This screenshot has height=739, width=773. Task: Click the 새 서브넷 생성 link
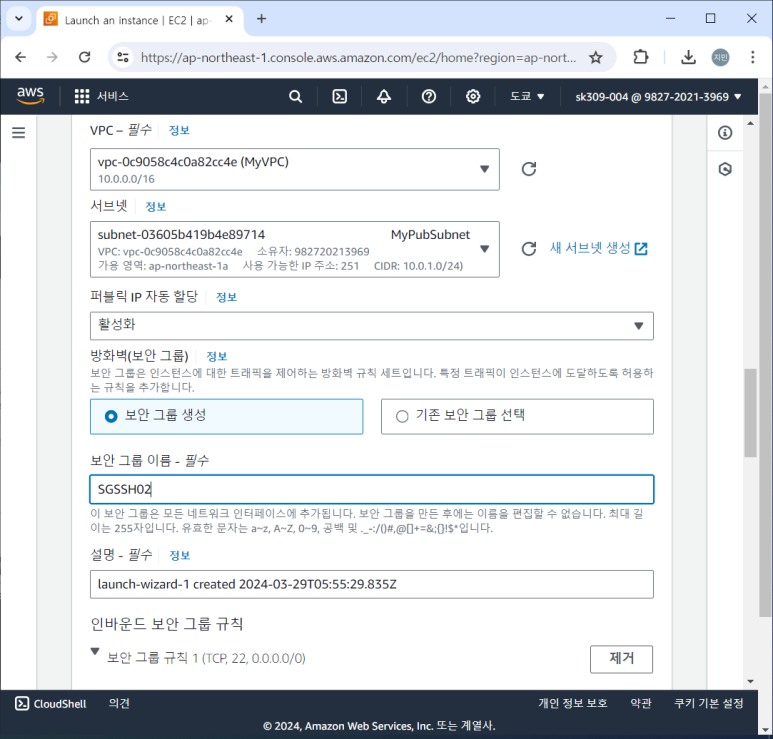click(x=598, y=248)
